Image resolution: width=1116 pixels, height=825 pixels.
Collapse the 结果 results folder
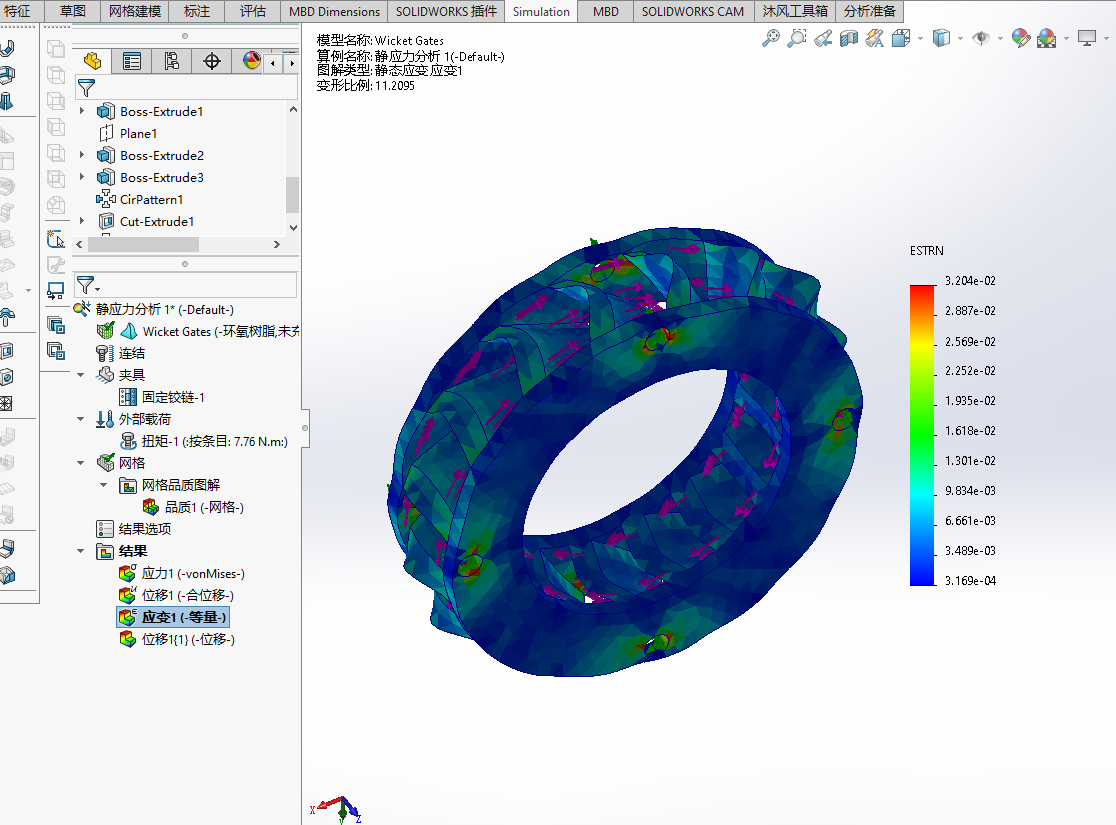[80, 551]
